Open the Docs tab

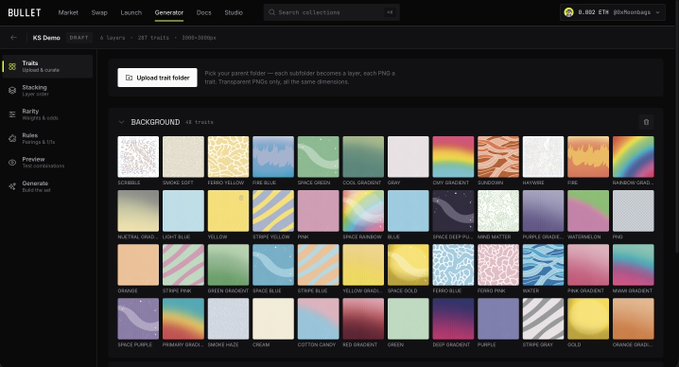[x=204, y=13]
